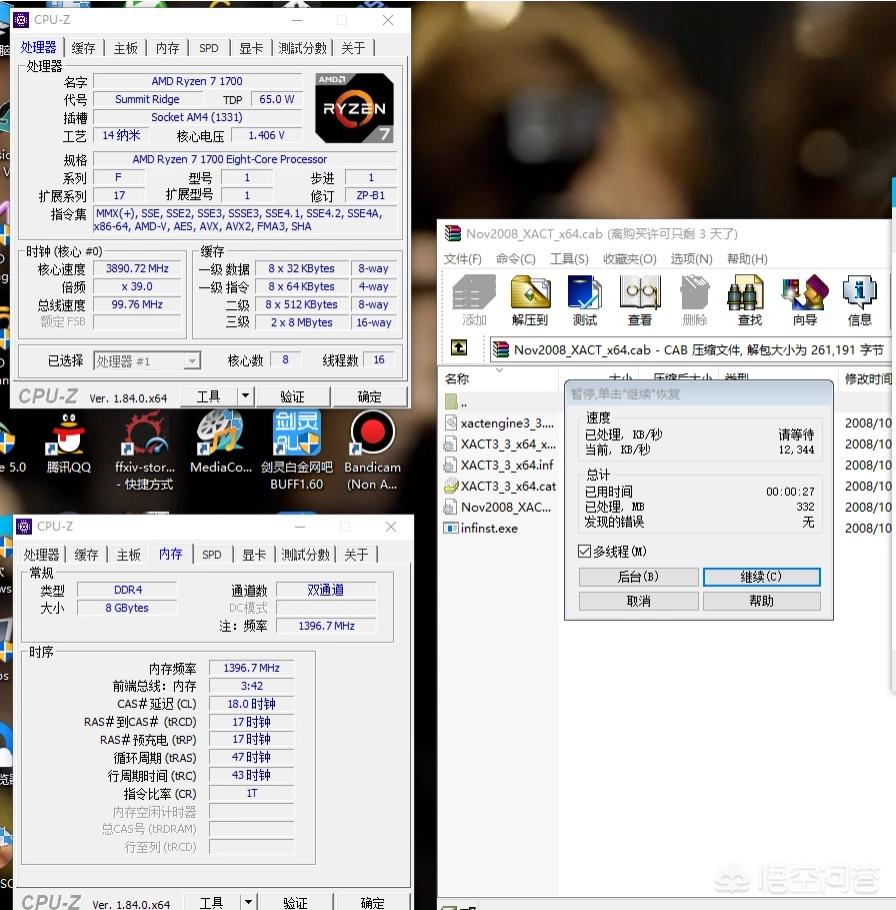Select XACT3_3_x64.inf file row
Screen dimensions: 896x910
click(500, 465)
